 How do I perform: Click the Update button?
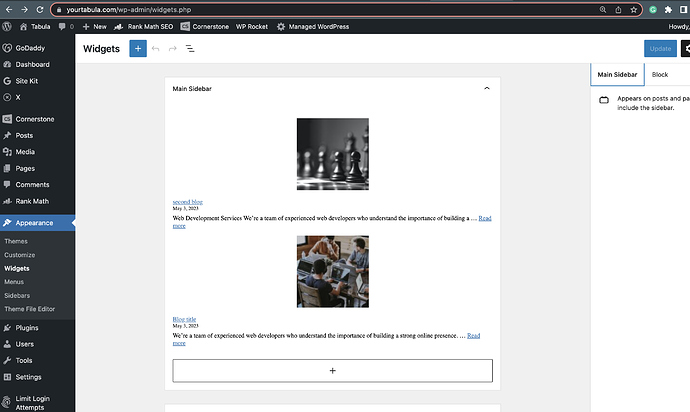[x=660, y=48]
